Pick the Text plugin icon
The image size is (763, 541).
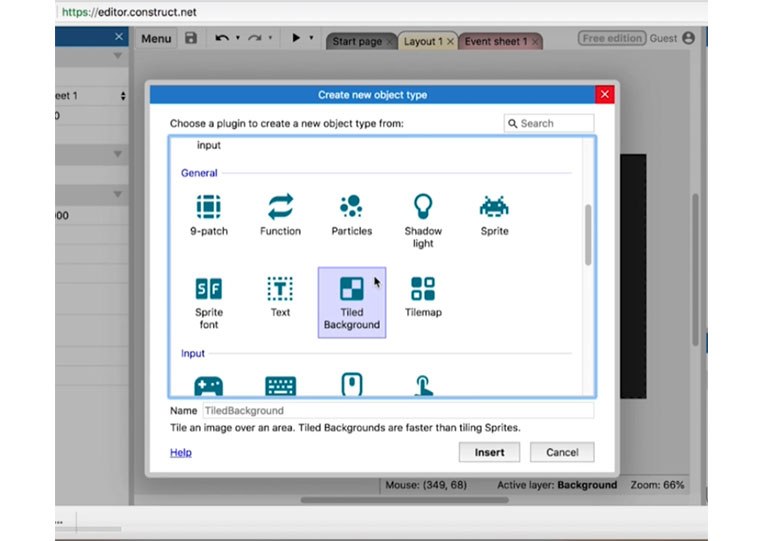coord(280,289)
